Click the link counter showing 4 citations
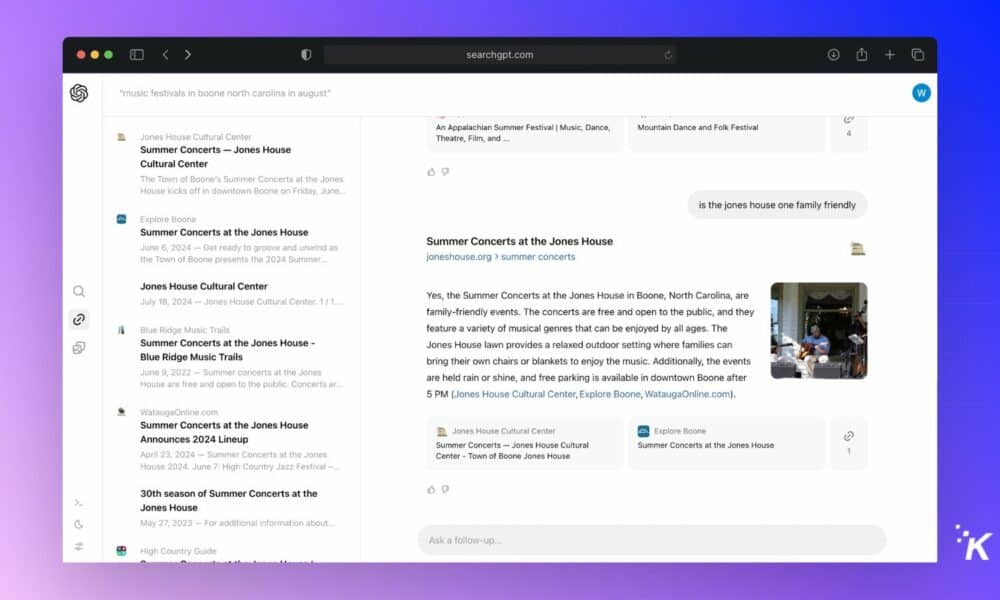 (x=848, y=128)
